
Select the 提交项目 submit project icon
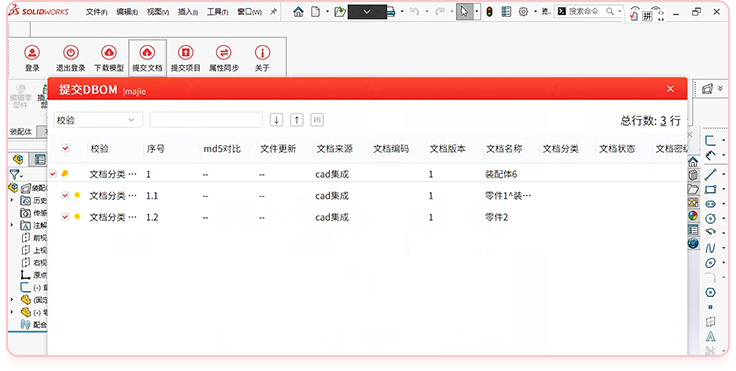pos(185,53)
